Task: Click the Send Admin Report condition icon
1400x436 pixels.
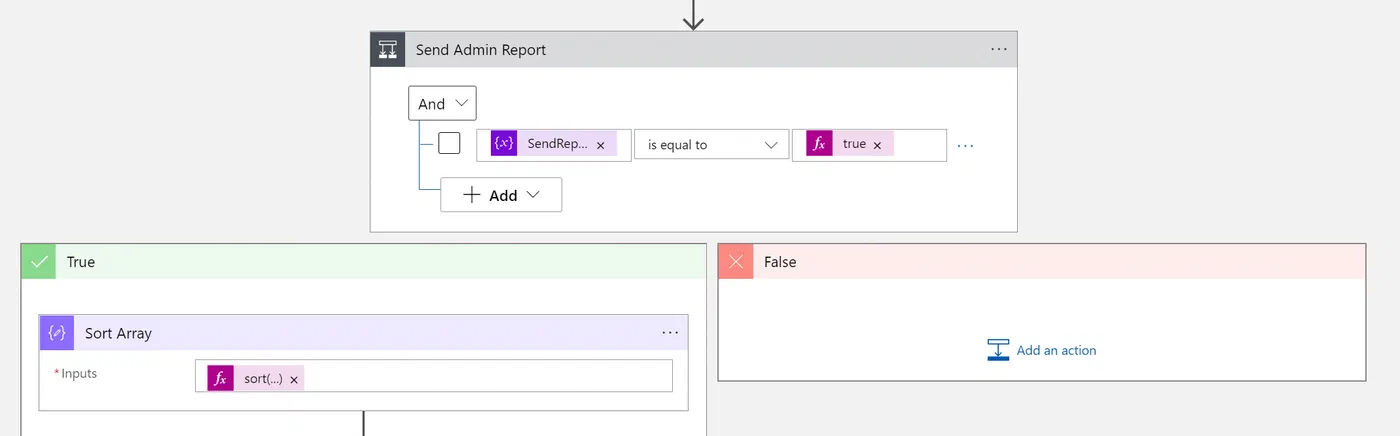Action: click(387, 49)
